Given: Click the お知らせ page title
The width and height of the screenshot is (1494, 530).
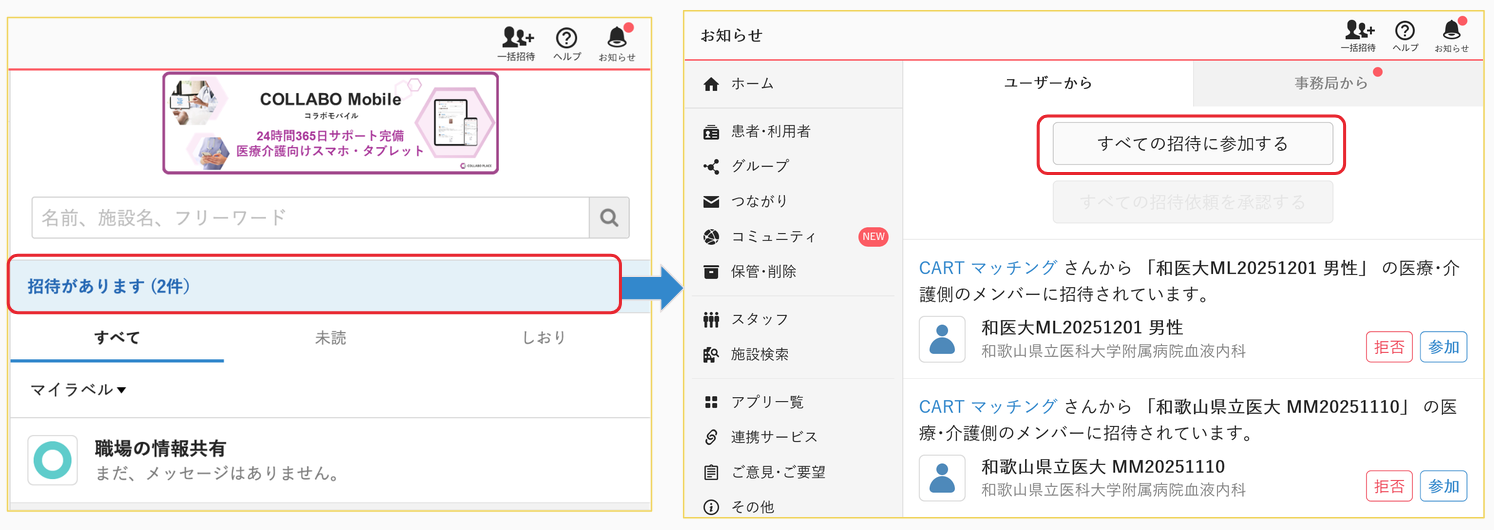Looking at the screenshot, I should pyautogui.click(x=732, y=36).
